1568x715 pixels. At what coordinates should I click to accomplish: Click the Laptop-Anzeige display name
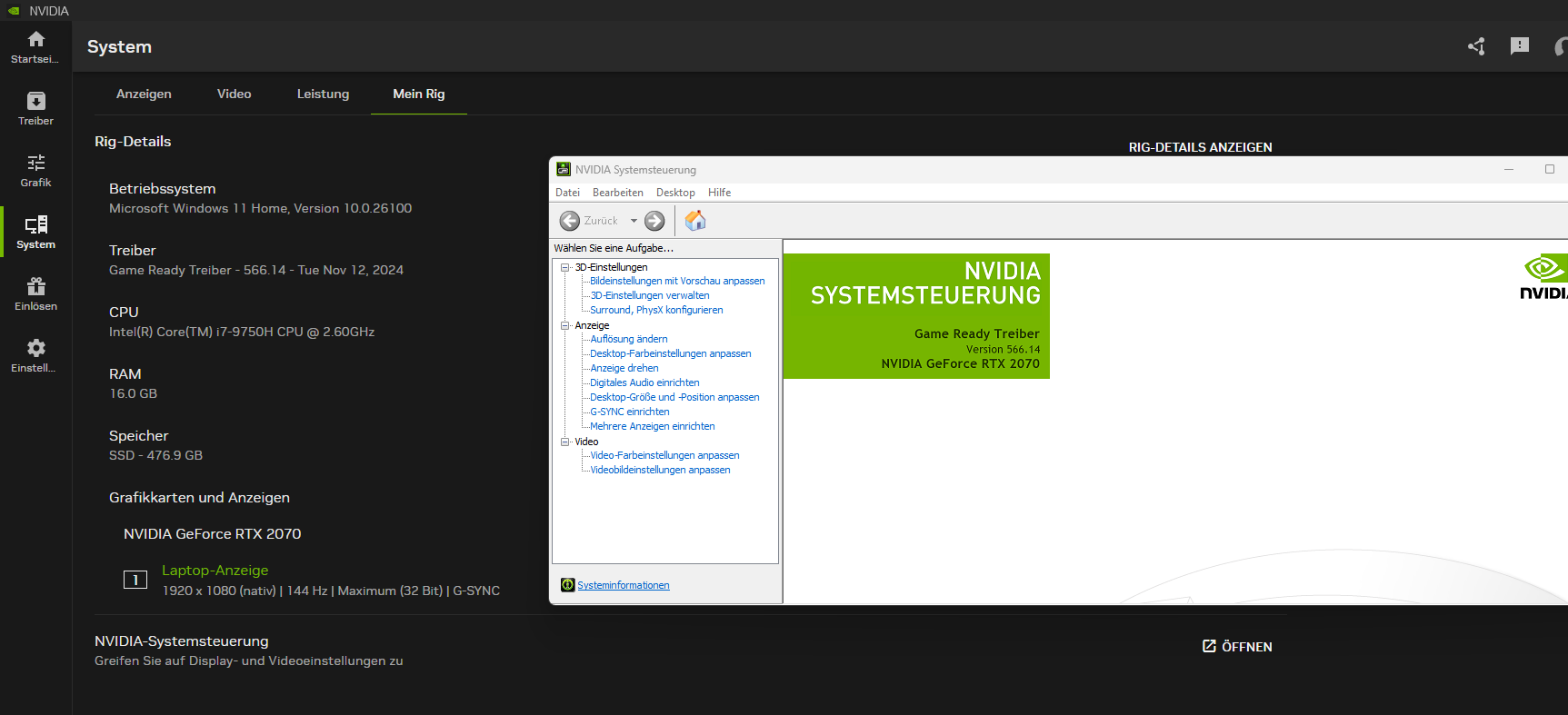tap(215, 571)
